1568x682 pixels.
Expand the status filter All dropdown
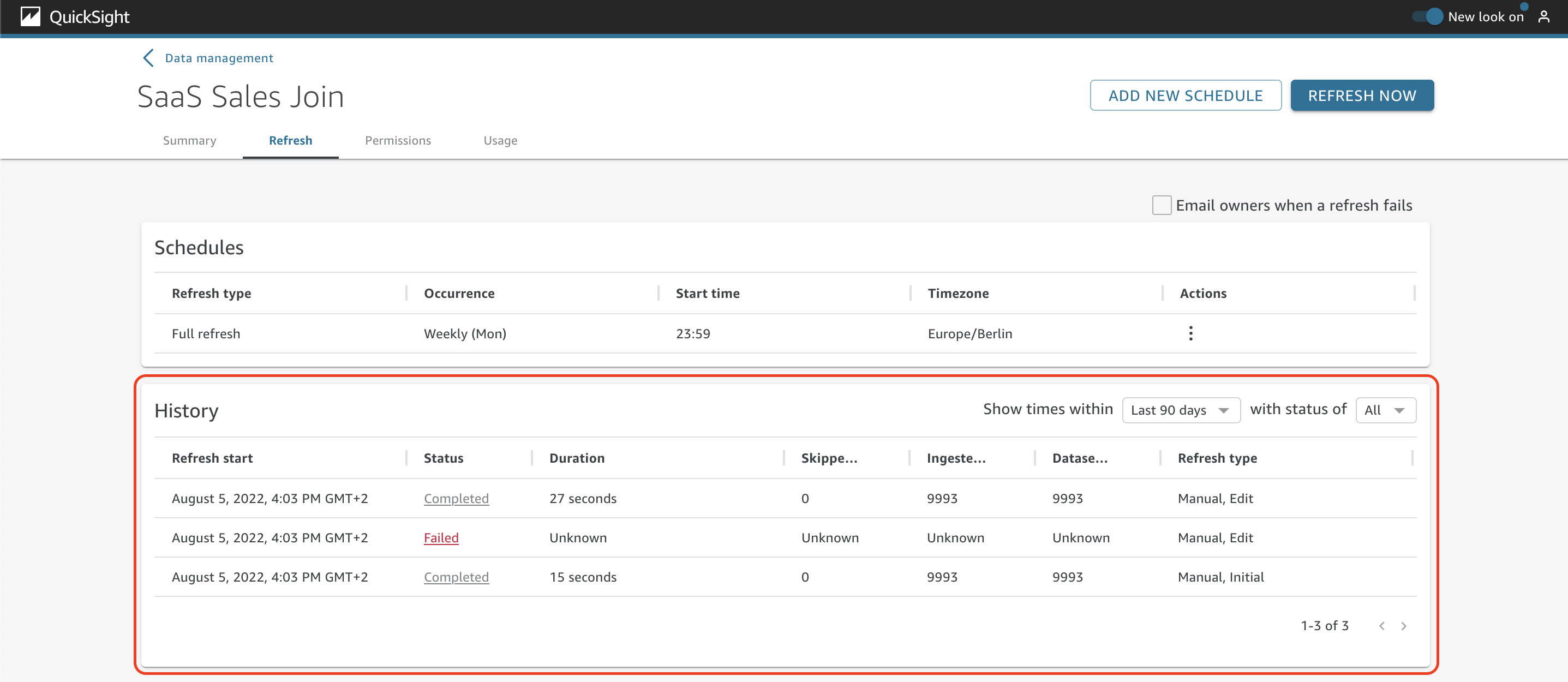(1385, 410)
